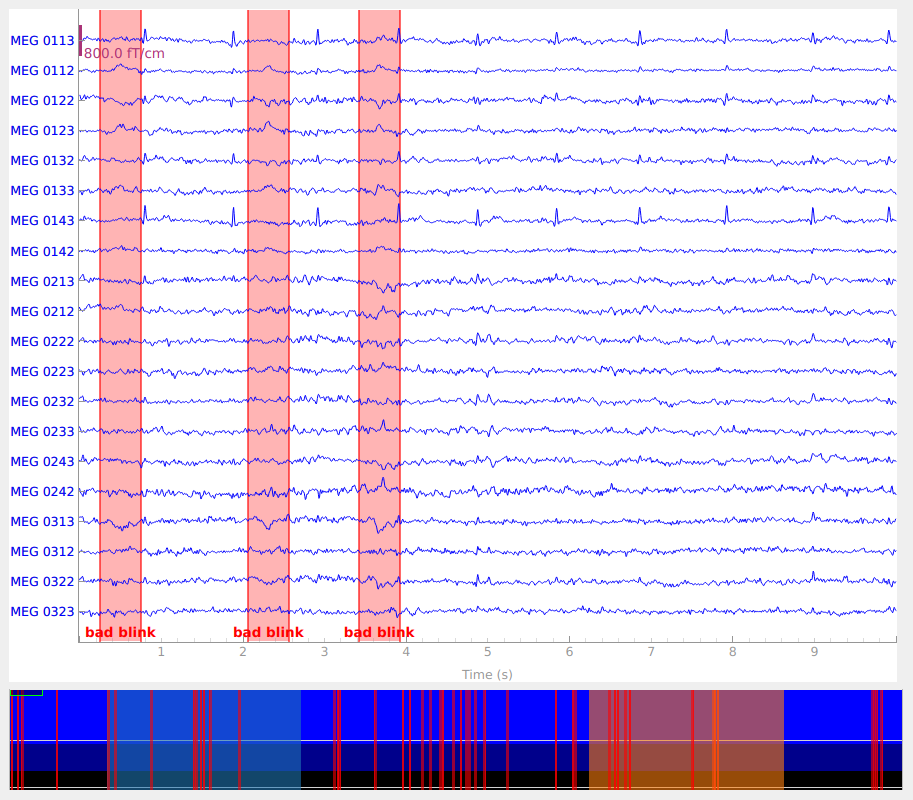Image resolution: width=913 pixels, height=800 pixels.
Task: Click the MEG 0312 channel label
Action: [x=42, y=551]
